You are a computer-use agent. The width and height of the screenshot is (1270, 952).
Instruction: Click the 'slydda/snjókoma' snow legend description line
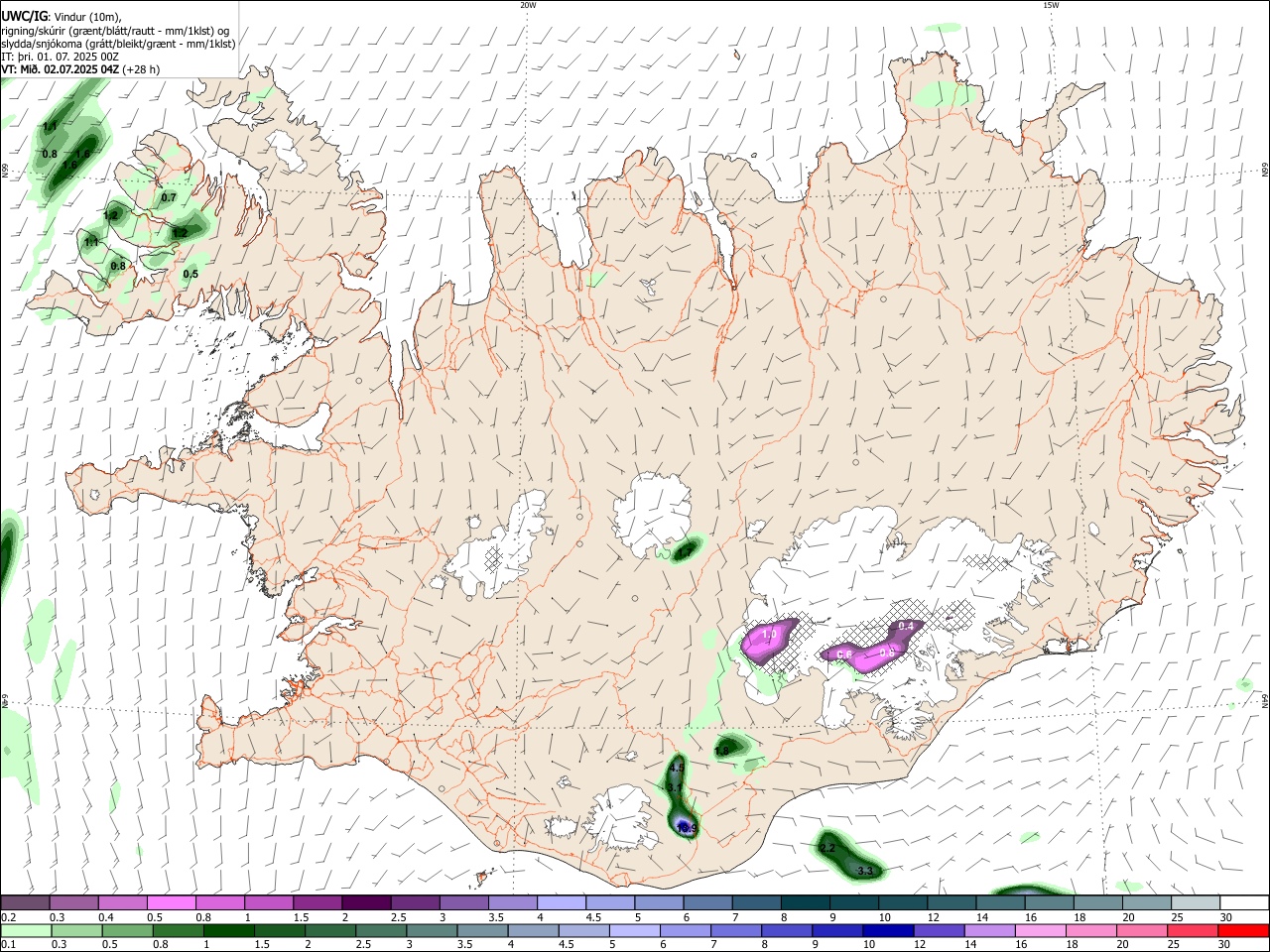coord(118,44)
